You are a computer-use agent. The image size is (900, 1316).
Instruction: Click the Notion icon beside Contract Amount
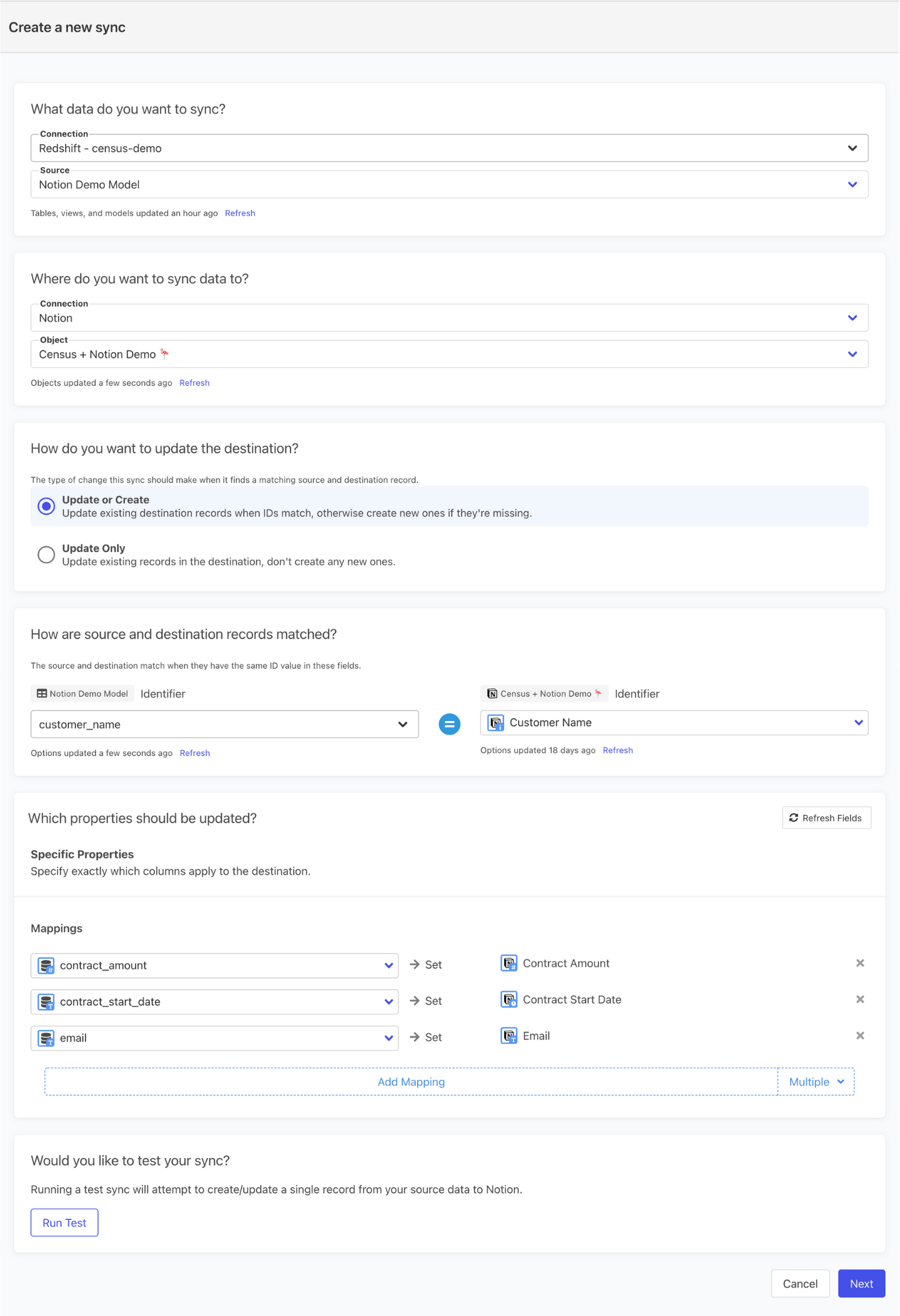[x=509, y=964]
